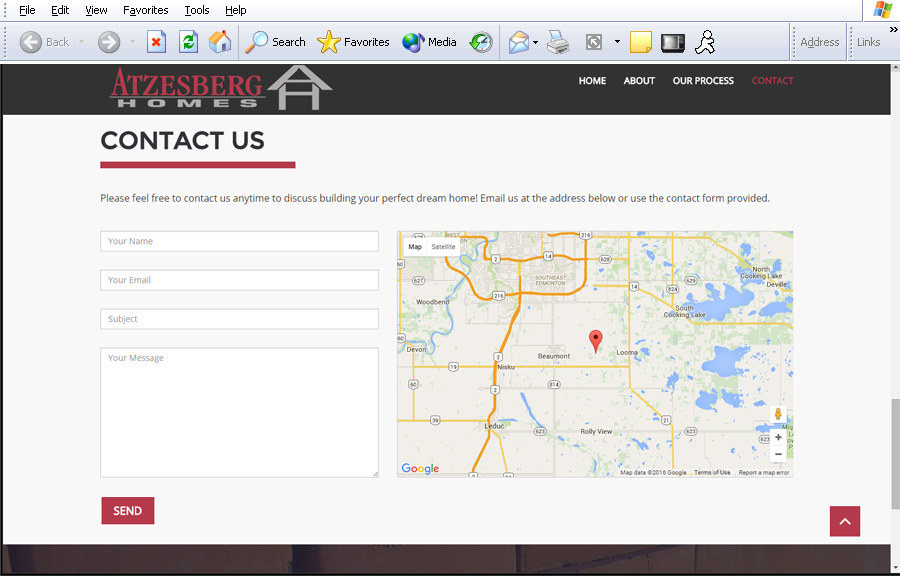
Task: Open the Favorites menu in menu bar
Action: (x=146, y=10)
